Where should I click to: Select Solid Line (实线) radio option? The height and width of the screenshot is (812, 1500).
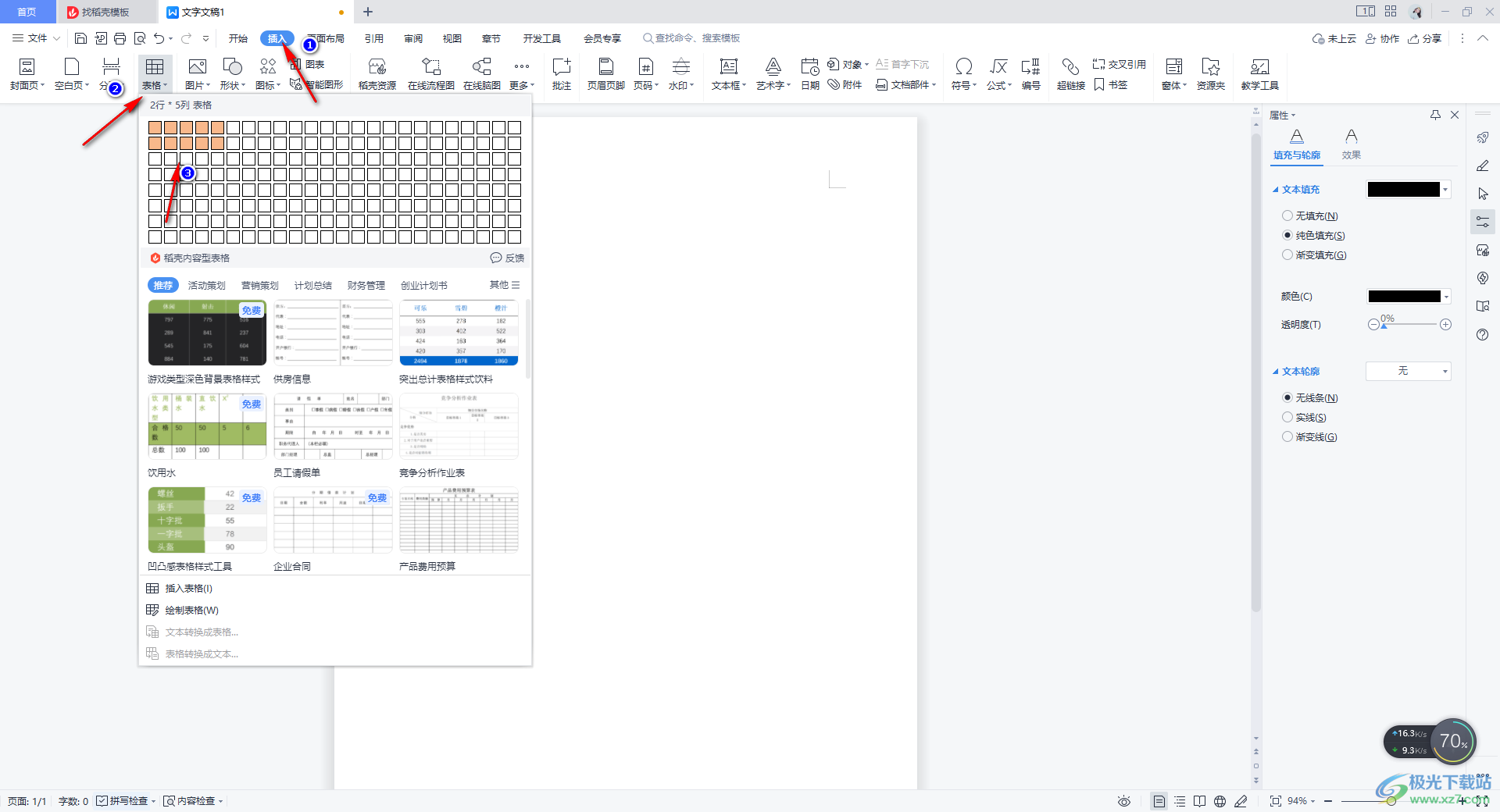(x=1304, y=418)
